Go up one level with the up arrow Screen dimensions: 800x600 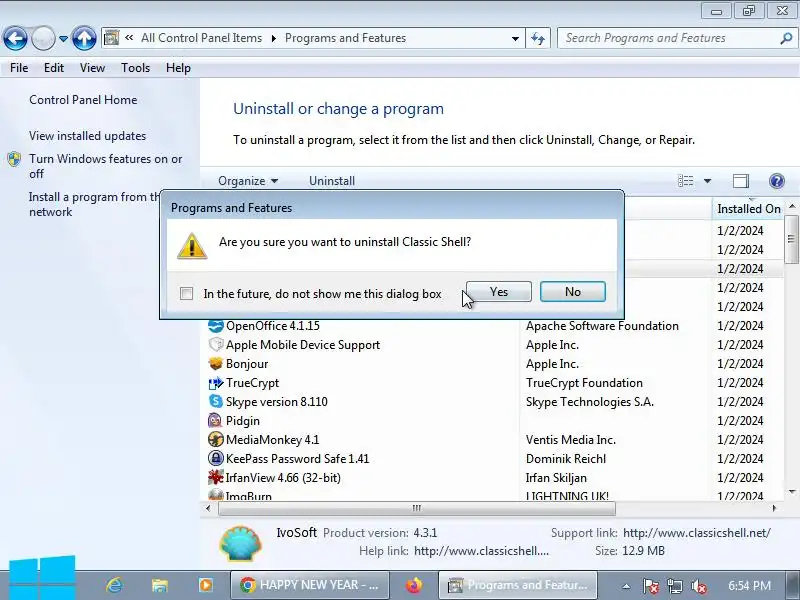click(x=84, y=38)
